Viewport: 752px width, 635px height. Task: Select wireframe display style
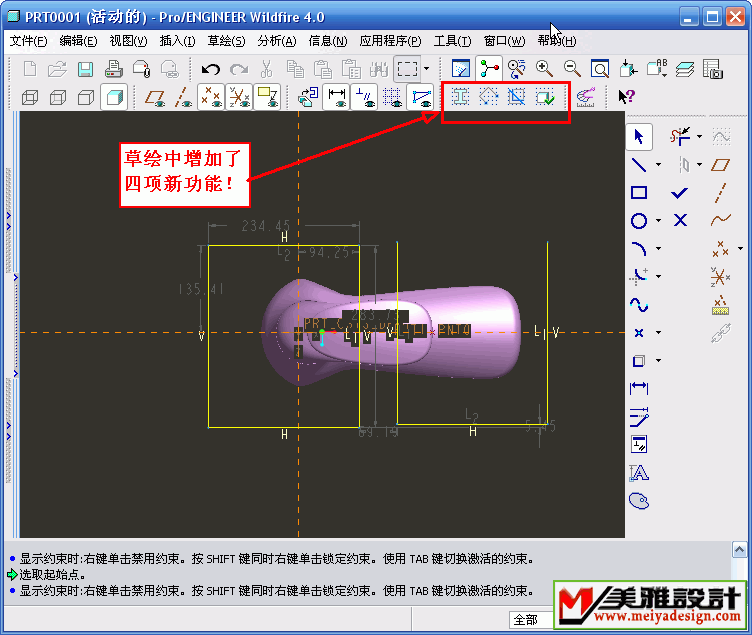(x=30, y=97)
